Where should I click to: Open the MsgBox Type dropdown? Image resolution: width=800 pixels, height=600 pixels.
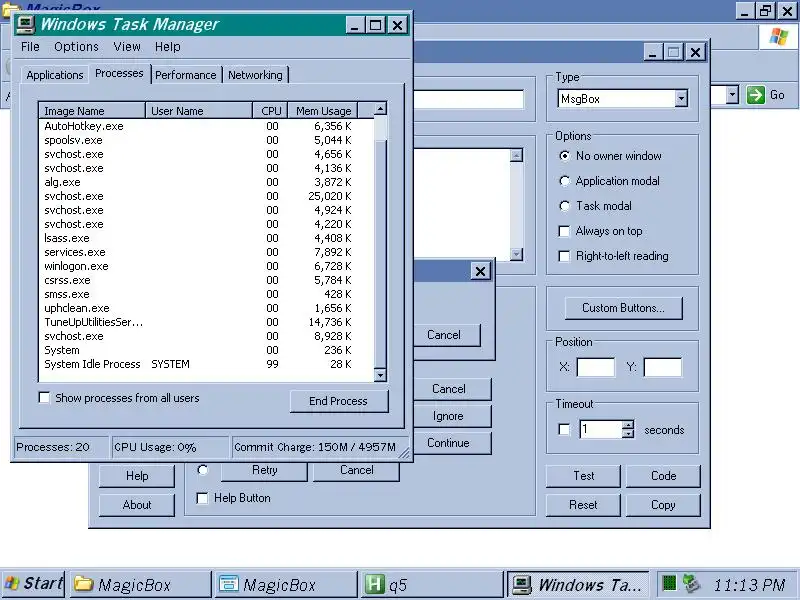point(681,98)
